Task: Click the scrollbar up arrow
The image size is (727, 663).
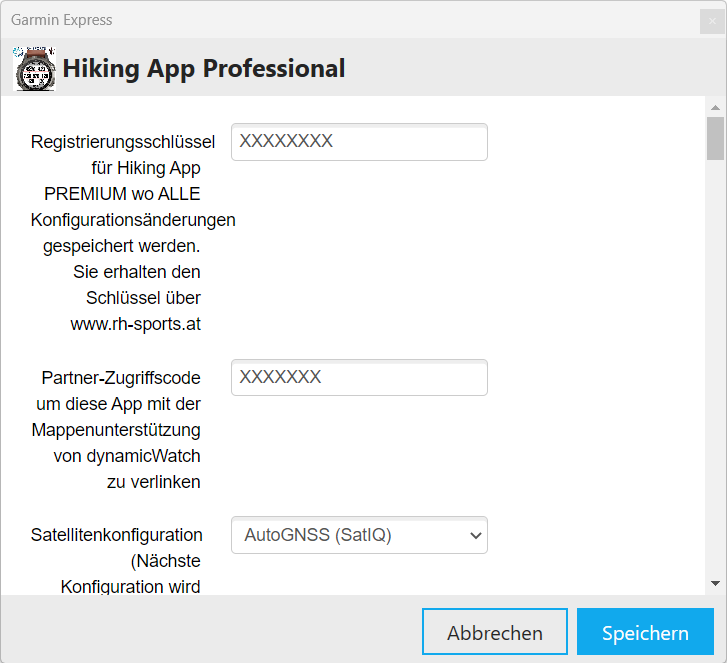Action: click(715, 107)
